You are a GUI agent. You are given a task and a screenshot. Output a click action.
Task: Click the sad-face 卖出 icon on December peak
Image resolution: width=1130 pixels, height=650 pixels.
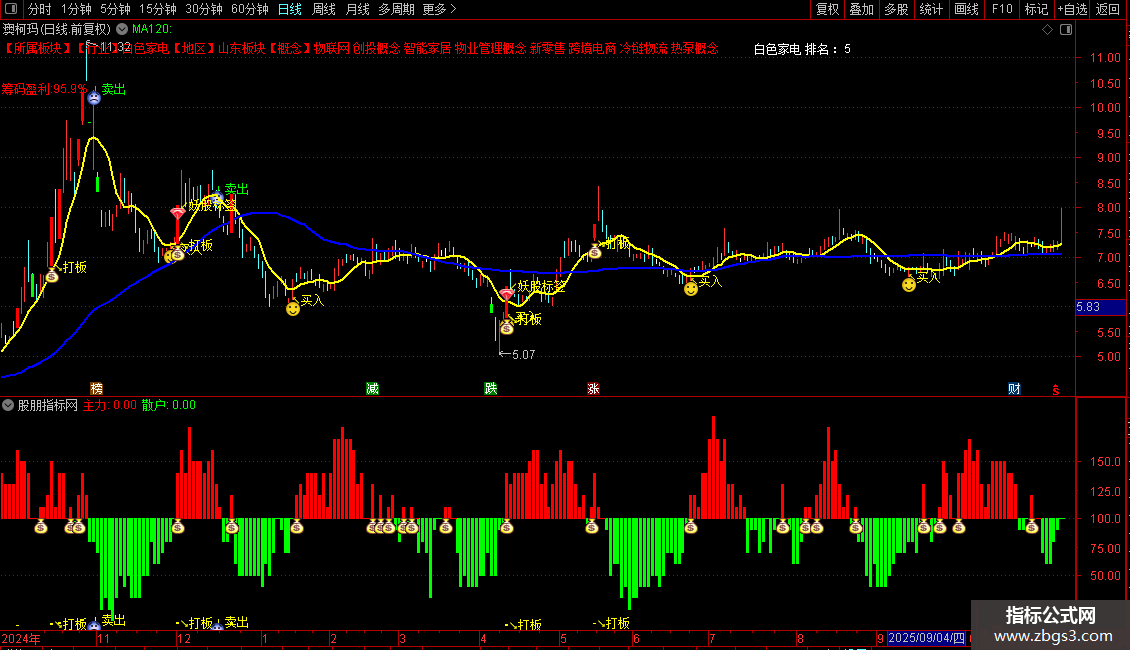tap(217, 198)
